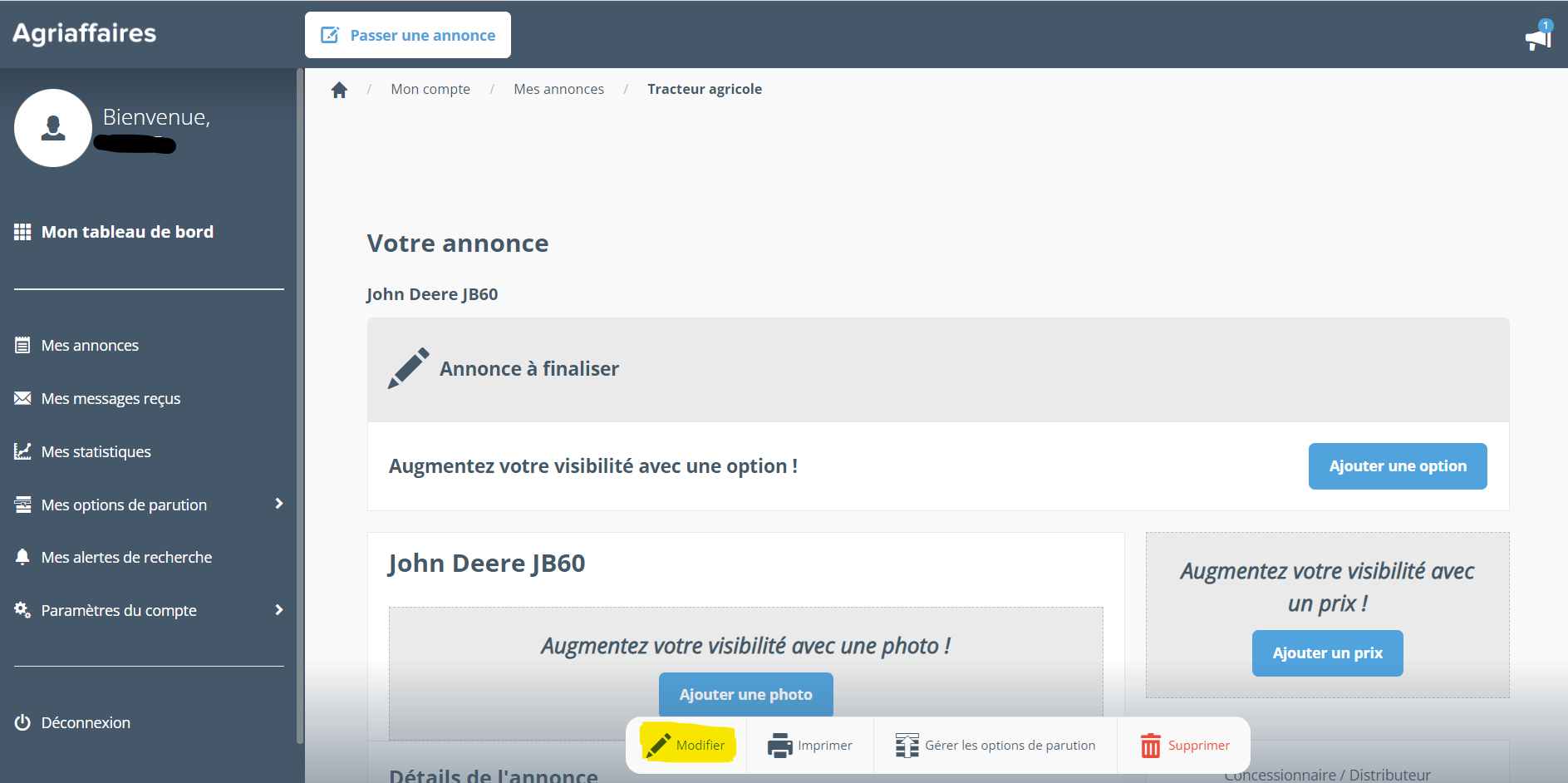1568x783 pixels.
Task: Open Mes messages reçus in sidebar
Action: 111,399
